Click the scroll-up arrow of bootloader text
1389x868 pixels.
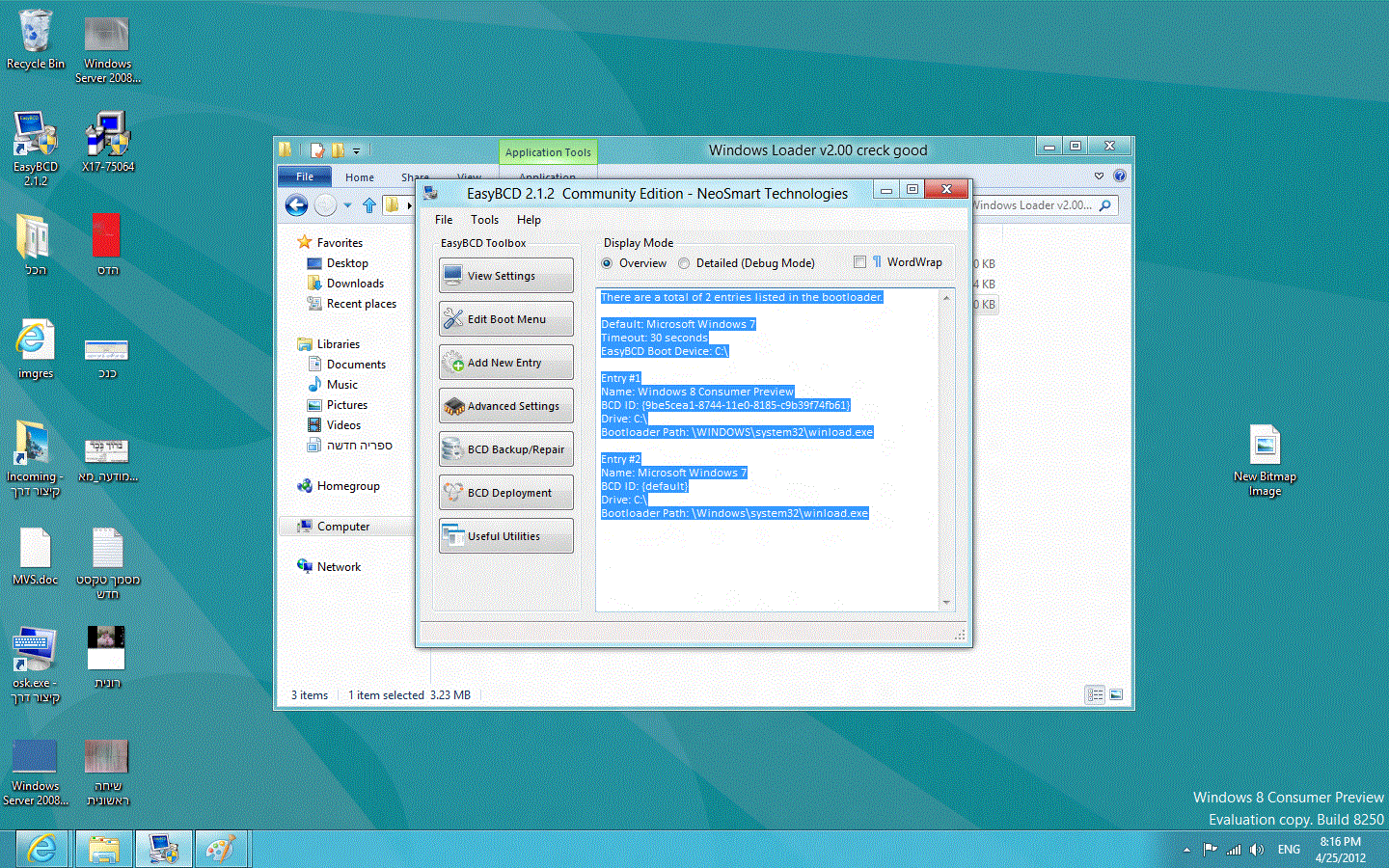pyautogui.click(x=946, y=298)
